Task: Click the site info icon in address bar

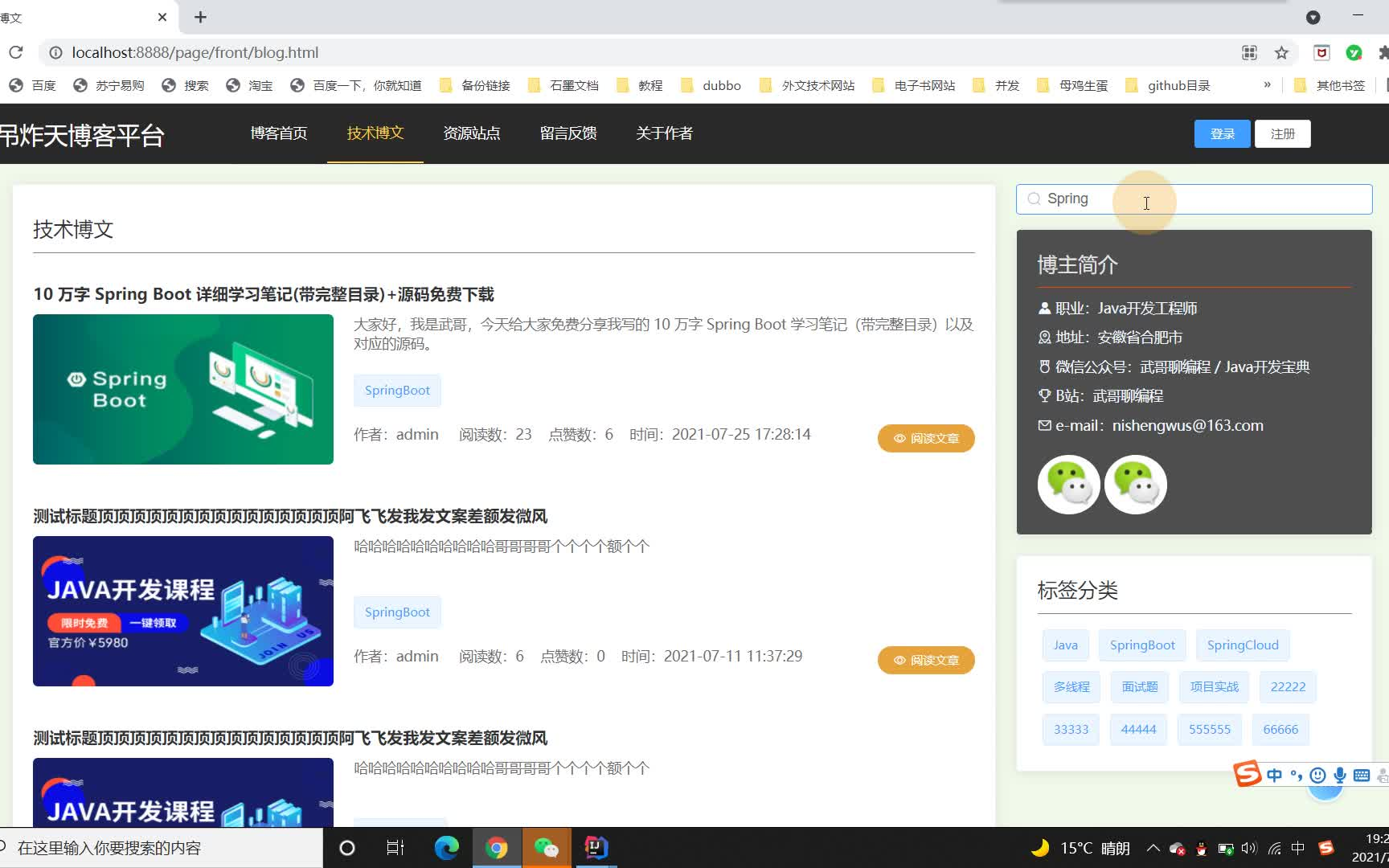Action: (x=55, y=52)
